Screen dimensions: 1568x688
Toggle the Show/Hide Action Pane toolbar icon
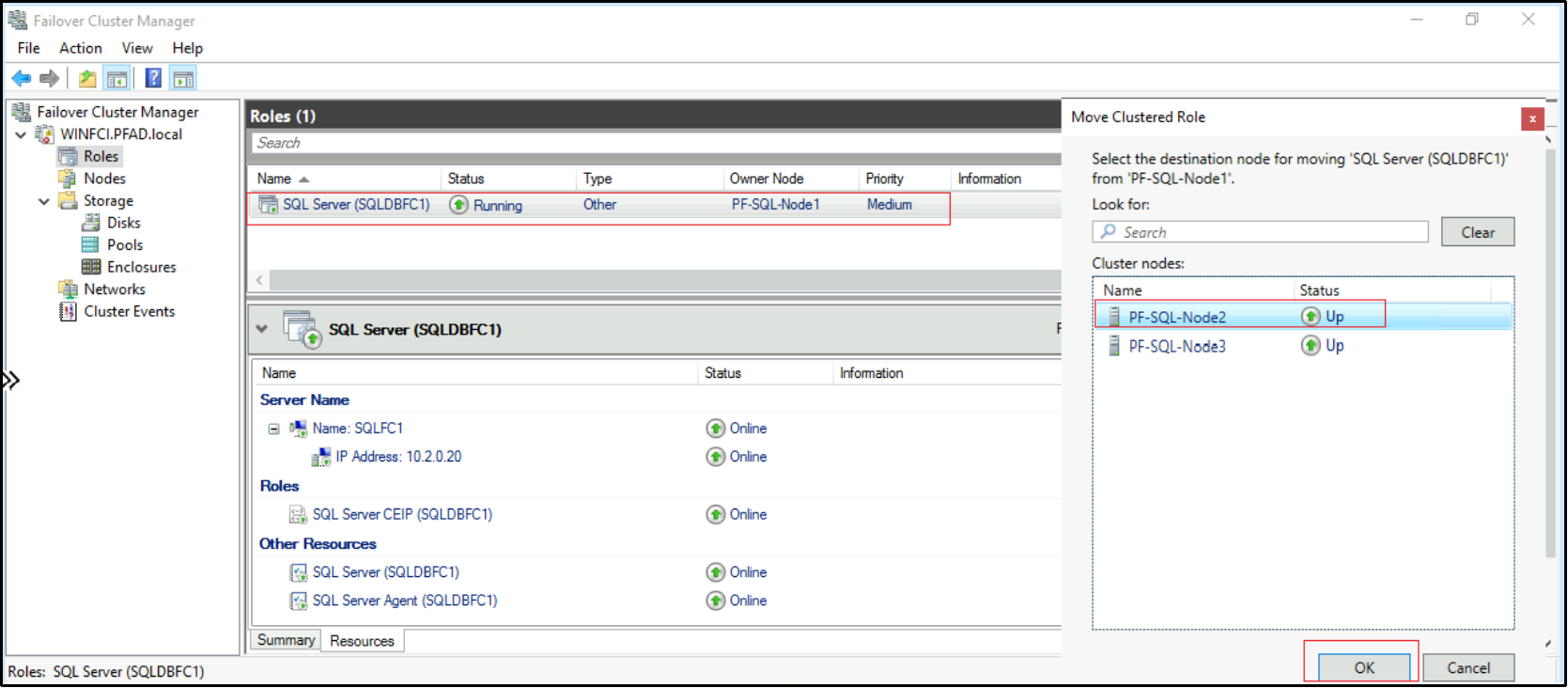[183, 79]
